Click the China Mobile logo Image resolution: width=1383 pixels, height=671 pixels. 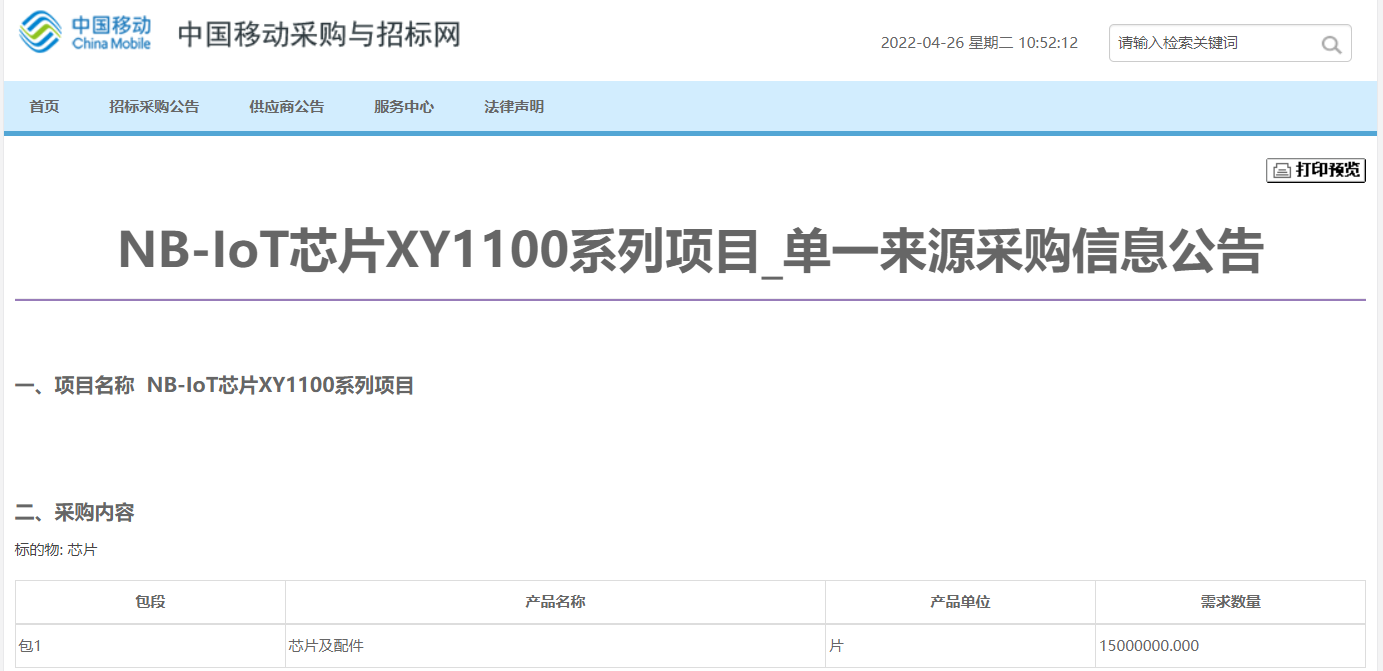pos(85,32)
